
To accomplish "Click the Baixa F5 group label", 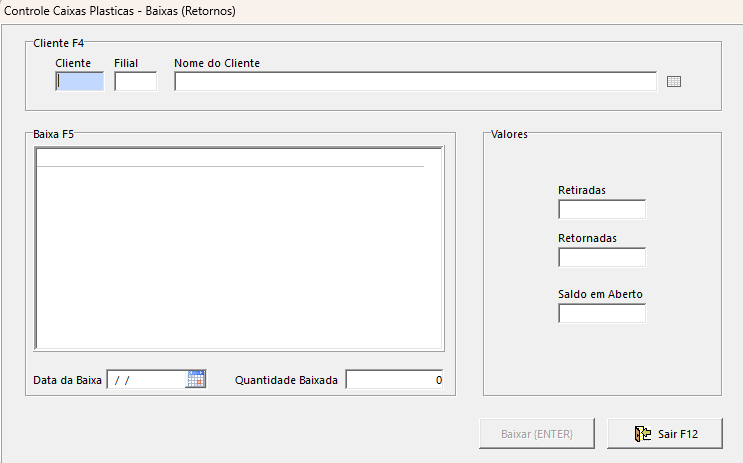I will click(x=54, y=133).
